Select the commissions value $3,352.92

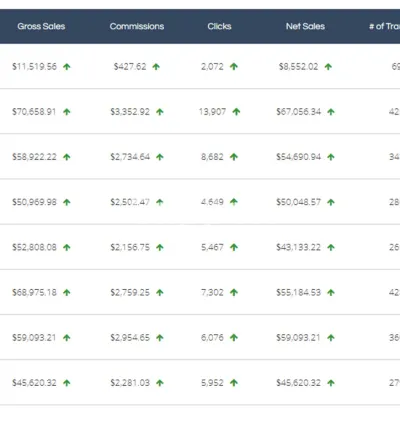[x=130, y=112]
